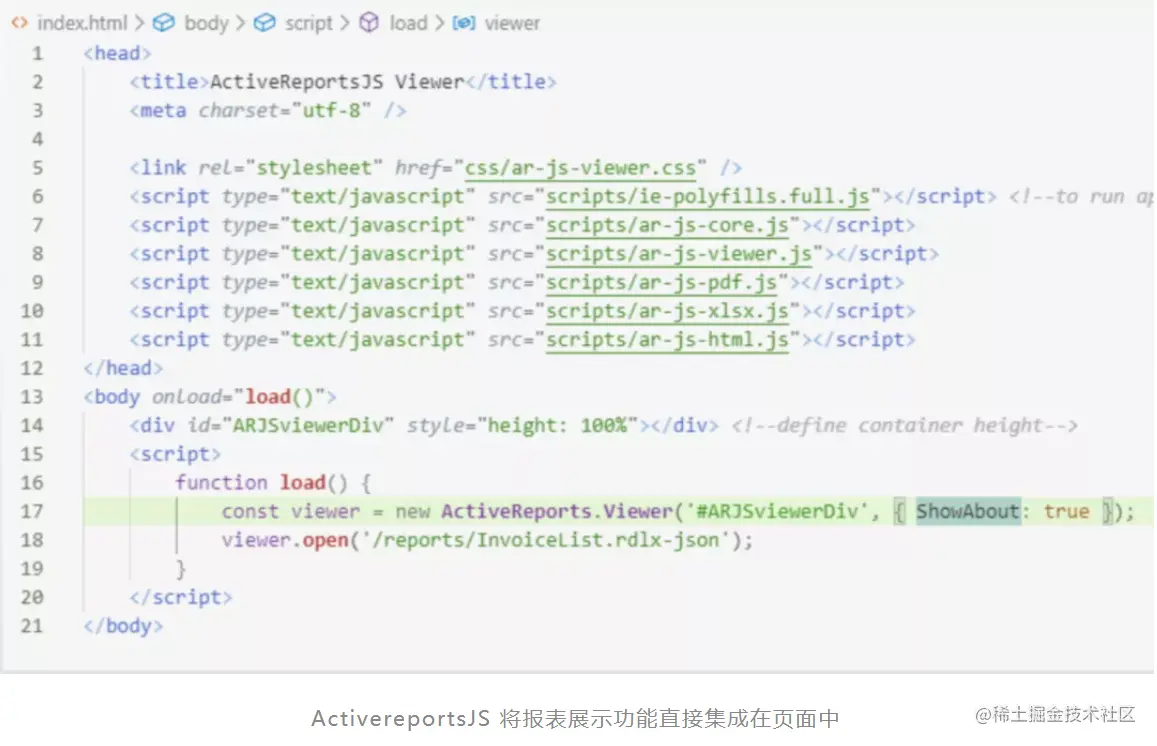The height and width of the screenshot is (746, 1157).
Task: Click 'function load()' on line 16
Action: coord(261,483)
